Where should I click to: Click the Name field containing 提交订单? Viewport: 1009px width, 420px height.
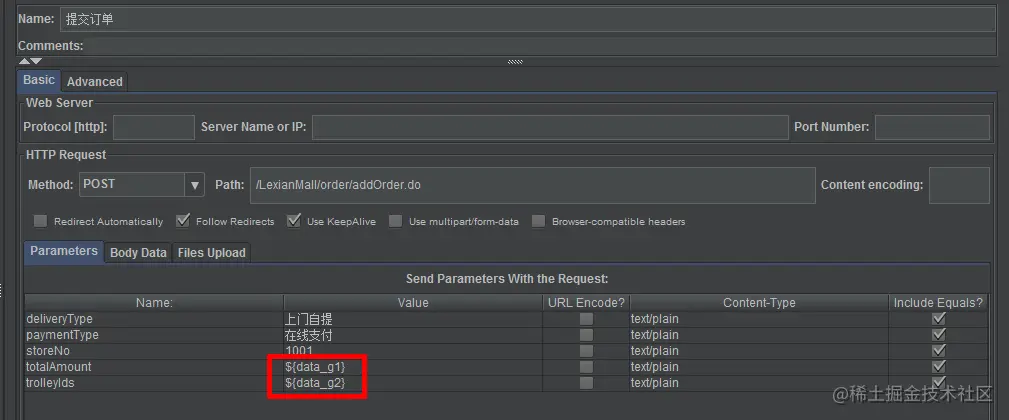(528, 19)
